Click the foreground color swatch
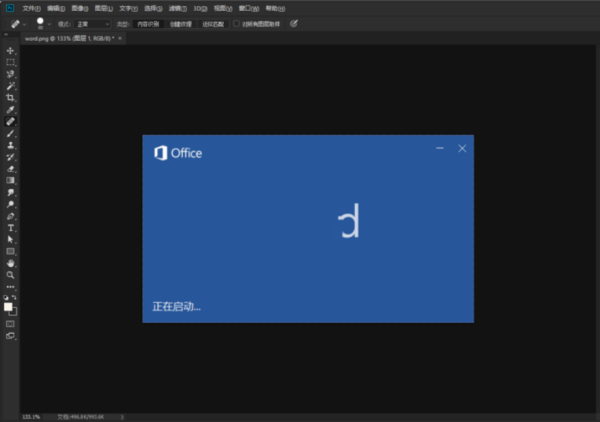The image size is (600, 422). 8,307
